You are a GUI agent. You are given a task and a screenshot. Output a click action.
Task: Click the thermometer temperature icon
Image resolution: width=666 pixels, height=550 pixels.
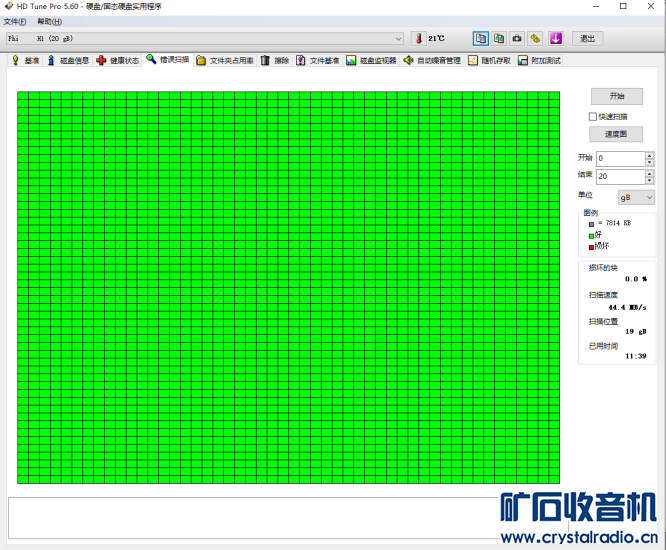(418, 39)
